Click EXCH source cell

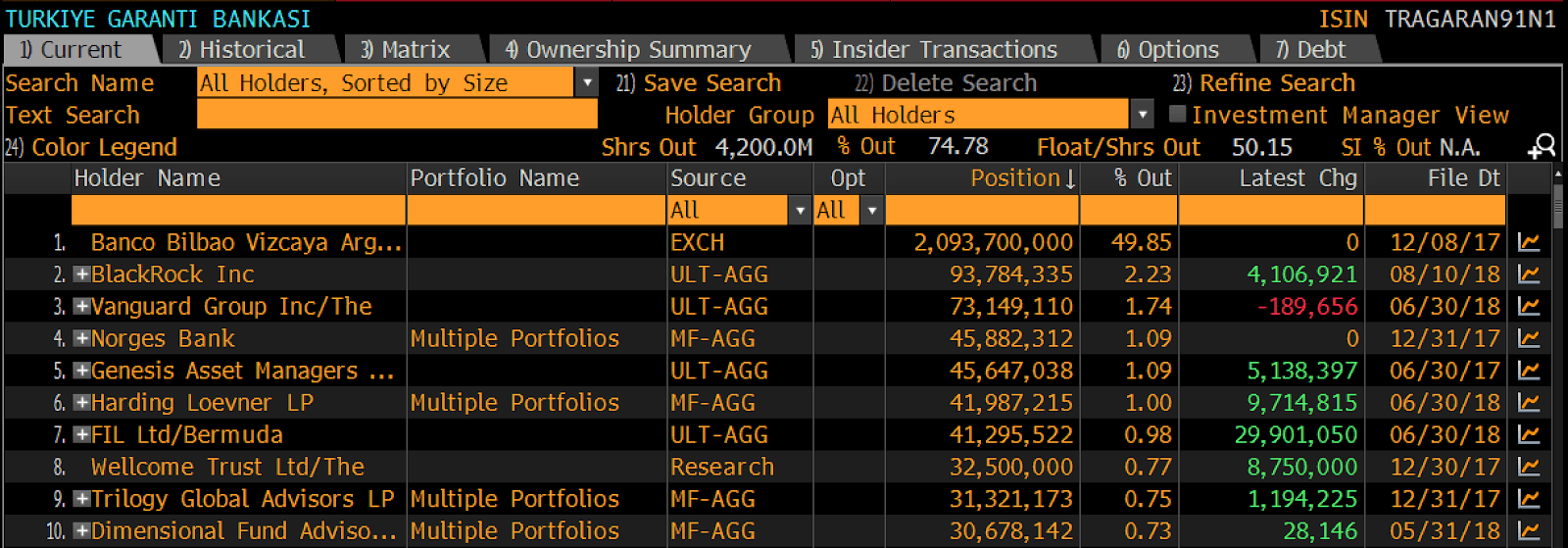tap(697, 242)
